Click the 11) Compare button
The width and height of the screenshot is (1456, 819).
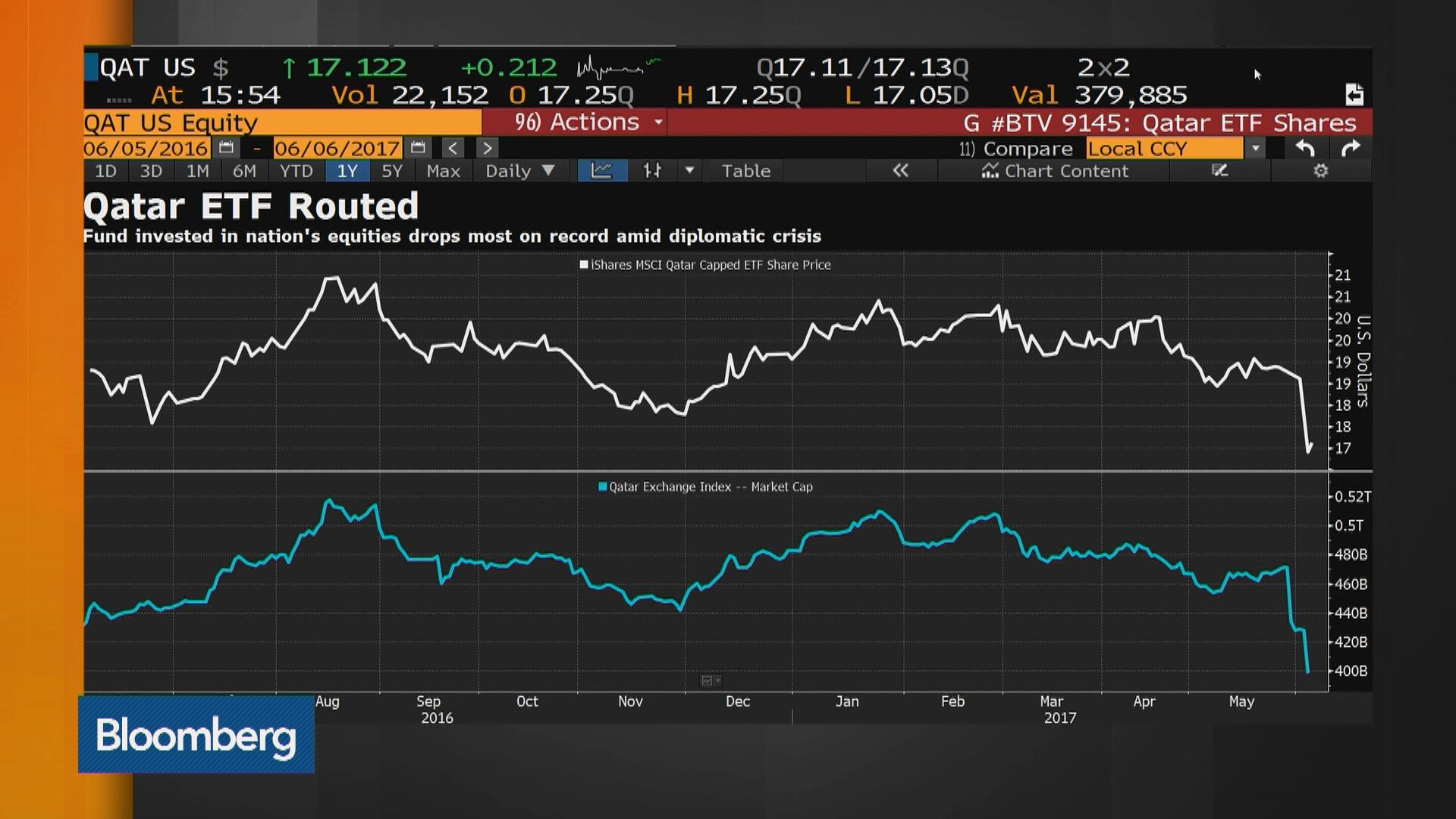pyautogui.click(x=1015, y=149)
